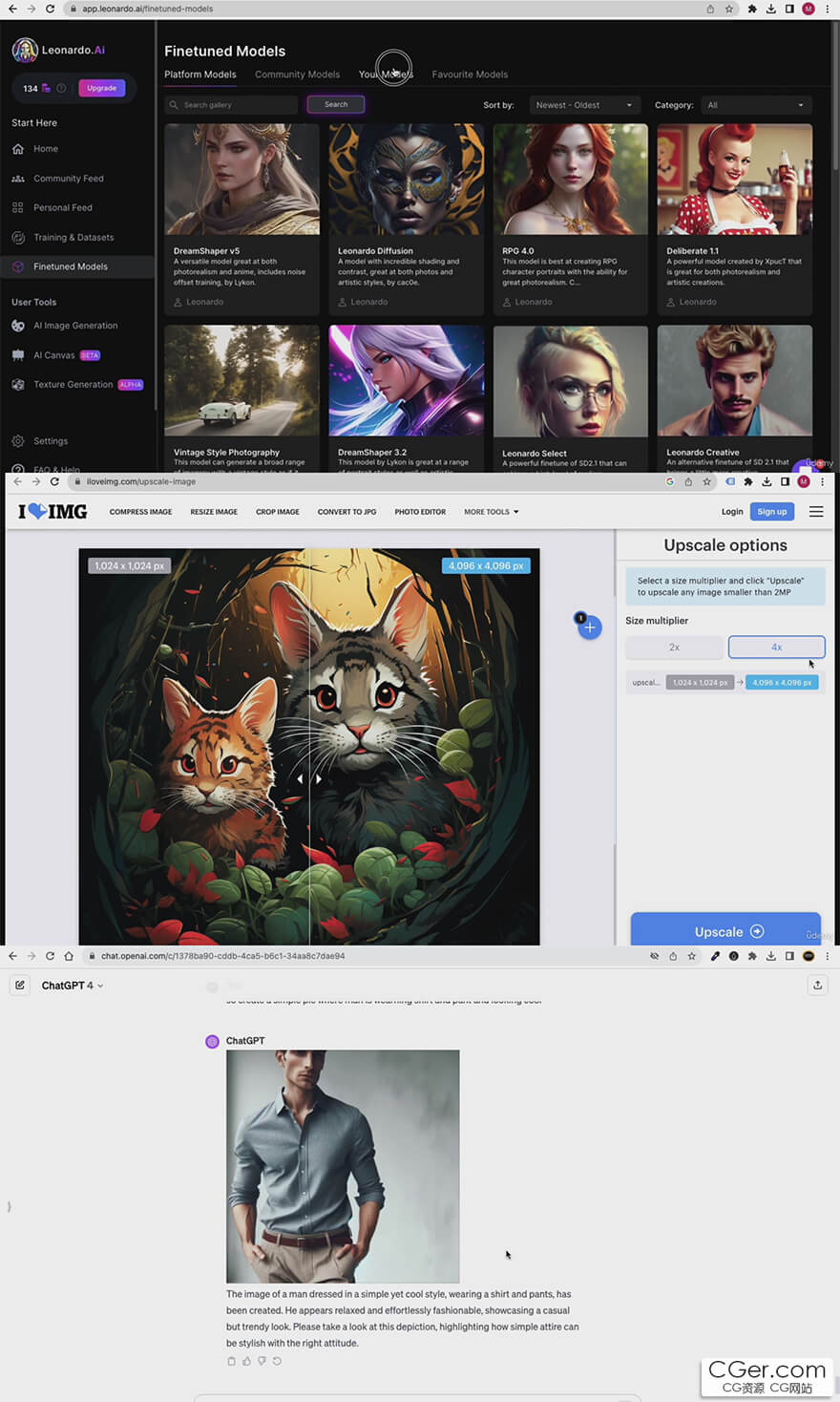Open Photo Editor in iLoveIMG menu
This screenshot has width=840, height=1402.
[x=420, y=512]
